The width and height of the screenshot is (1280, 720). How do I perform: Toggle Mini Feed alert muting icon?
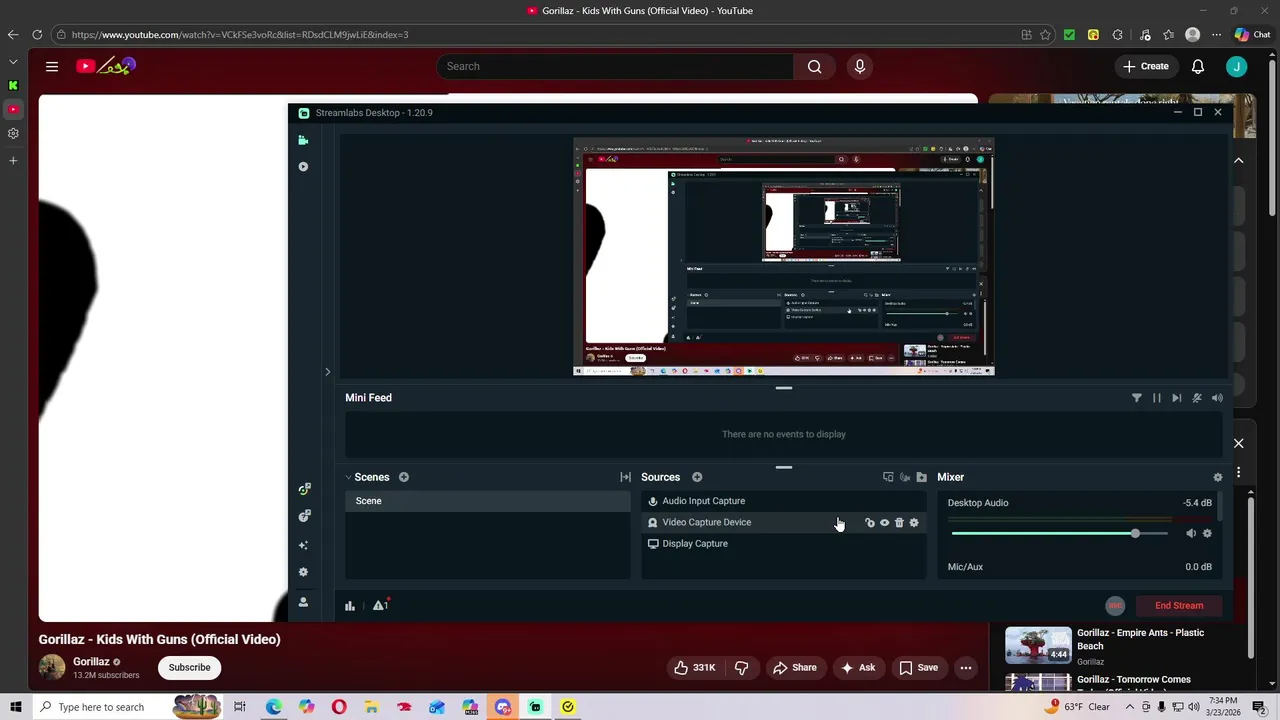click(x=1197, y=398)
